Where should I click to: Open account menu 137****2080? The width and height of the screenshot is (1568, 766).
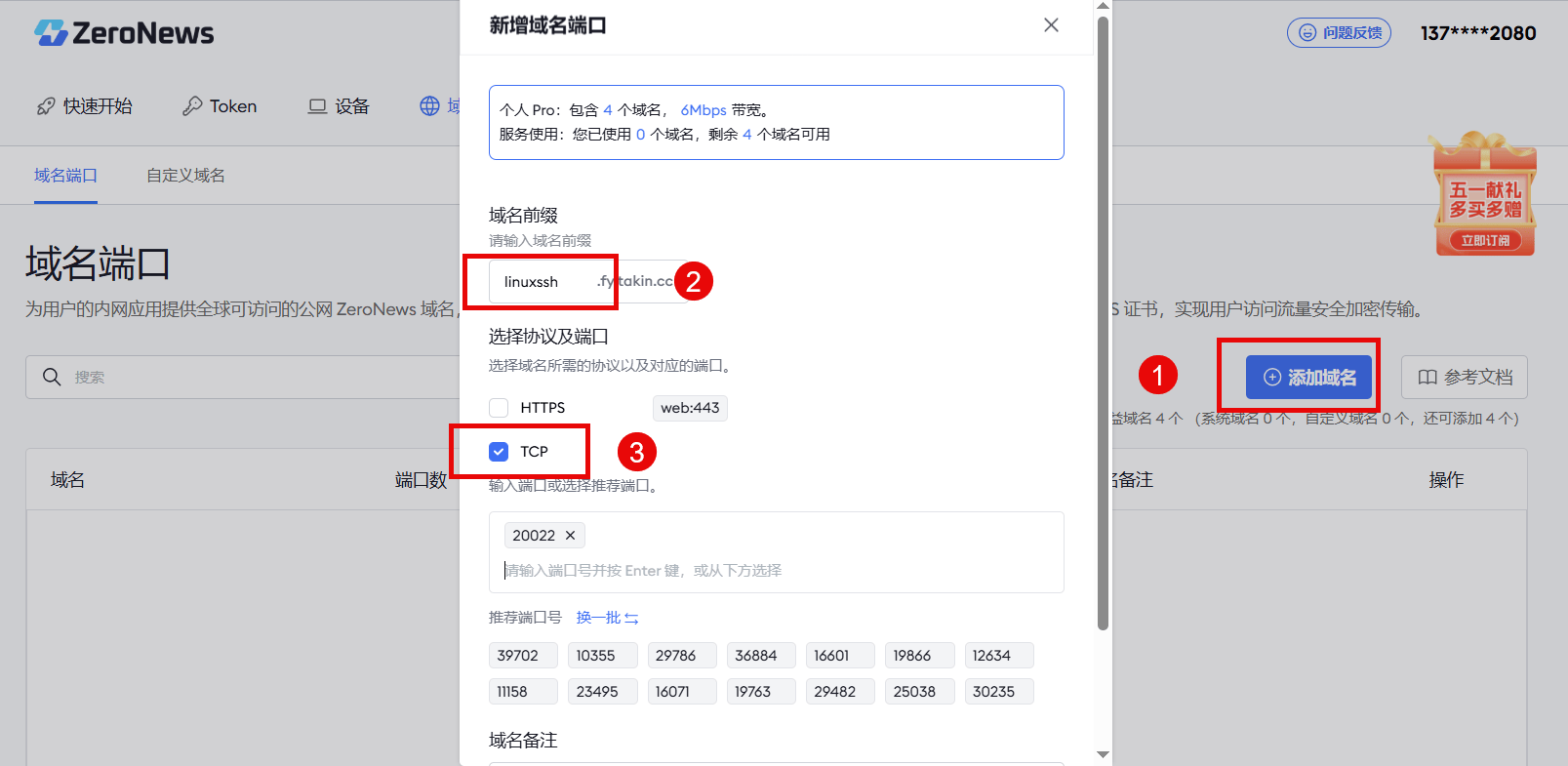pos(1478,33)
